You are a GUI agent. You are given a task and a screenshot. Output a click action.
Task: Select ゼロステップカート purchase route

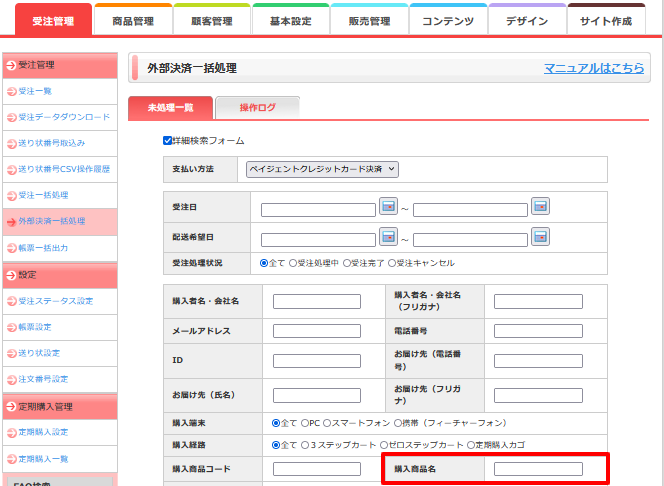click(384, 445)
